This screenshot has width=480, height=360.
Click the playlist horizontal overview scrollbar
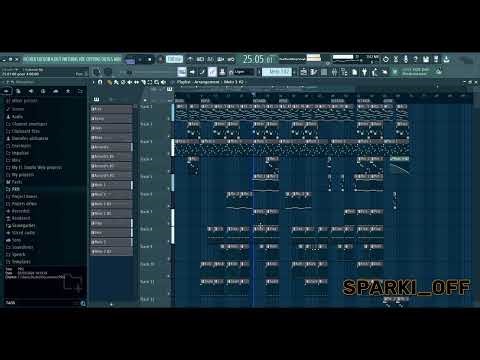click(x=322, y=88)
